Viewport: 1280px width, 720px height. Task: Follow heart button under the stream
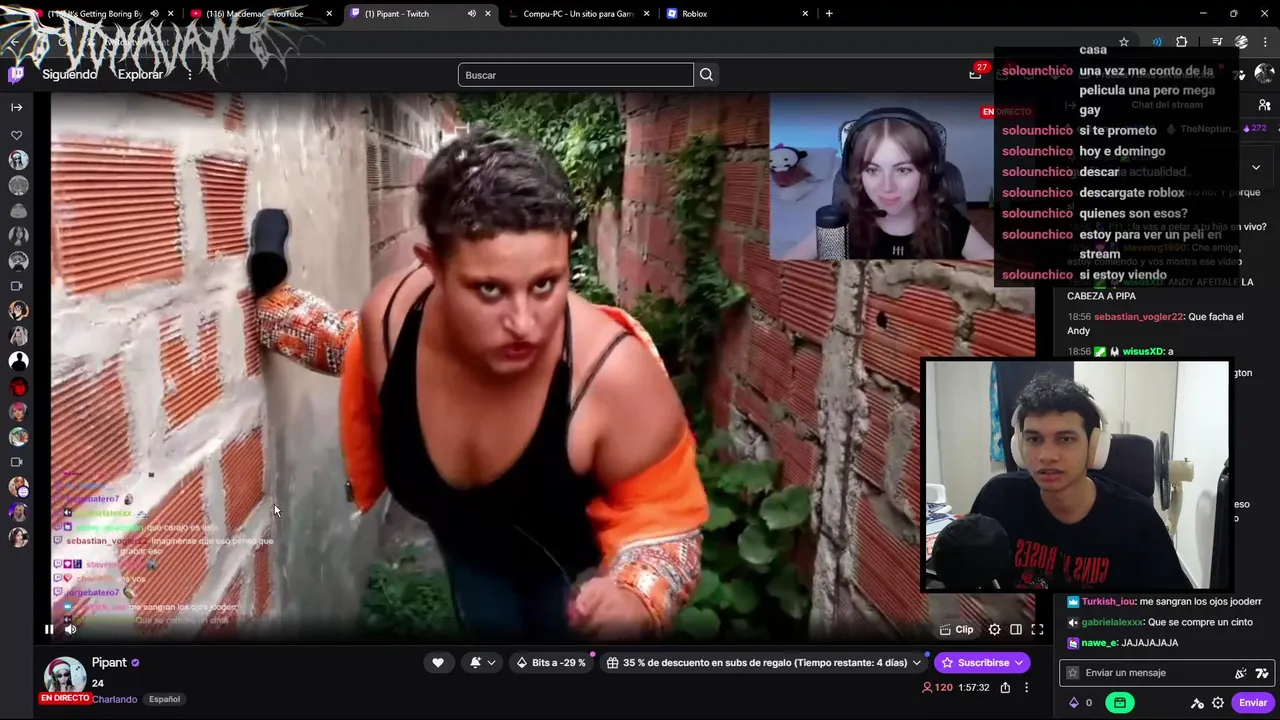(x=438, y=662)
